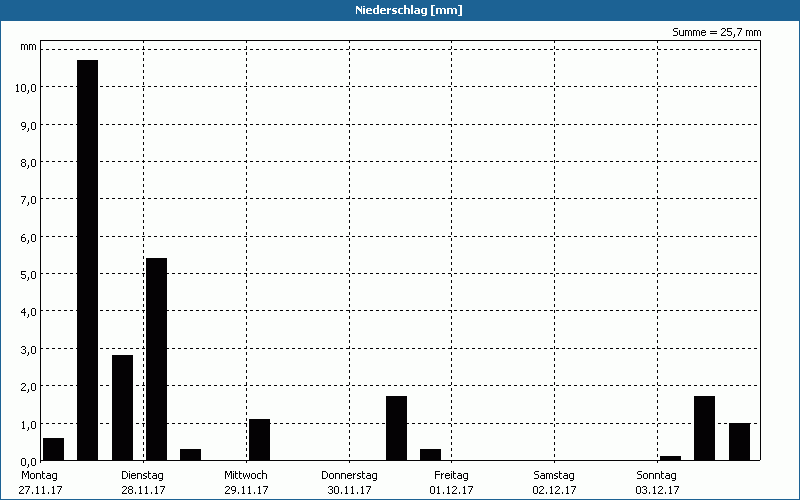Screen dimensions: 800x500
Task: Click the Sonntag bar at about 1,7 mm
Action: click(705, 428)
